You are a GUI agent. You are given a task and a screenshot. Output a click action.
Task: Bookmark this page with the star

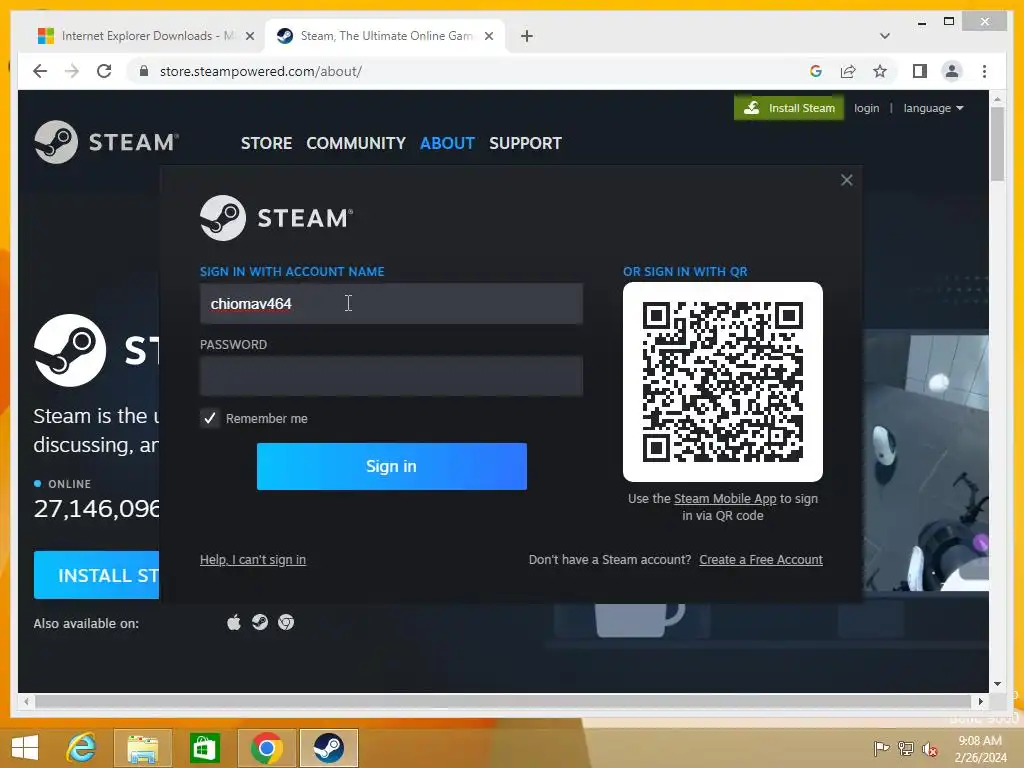coord(880,71)
